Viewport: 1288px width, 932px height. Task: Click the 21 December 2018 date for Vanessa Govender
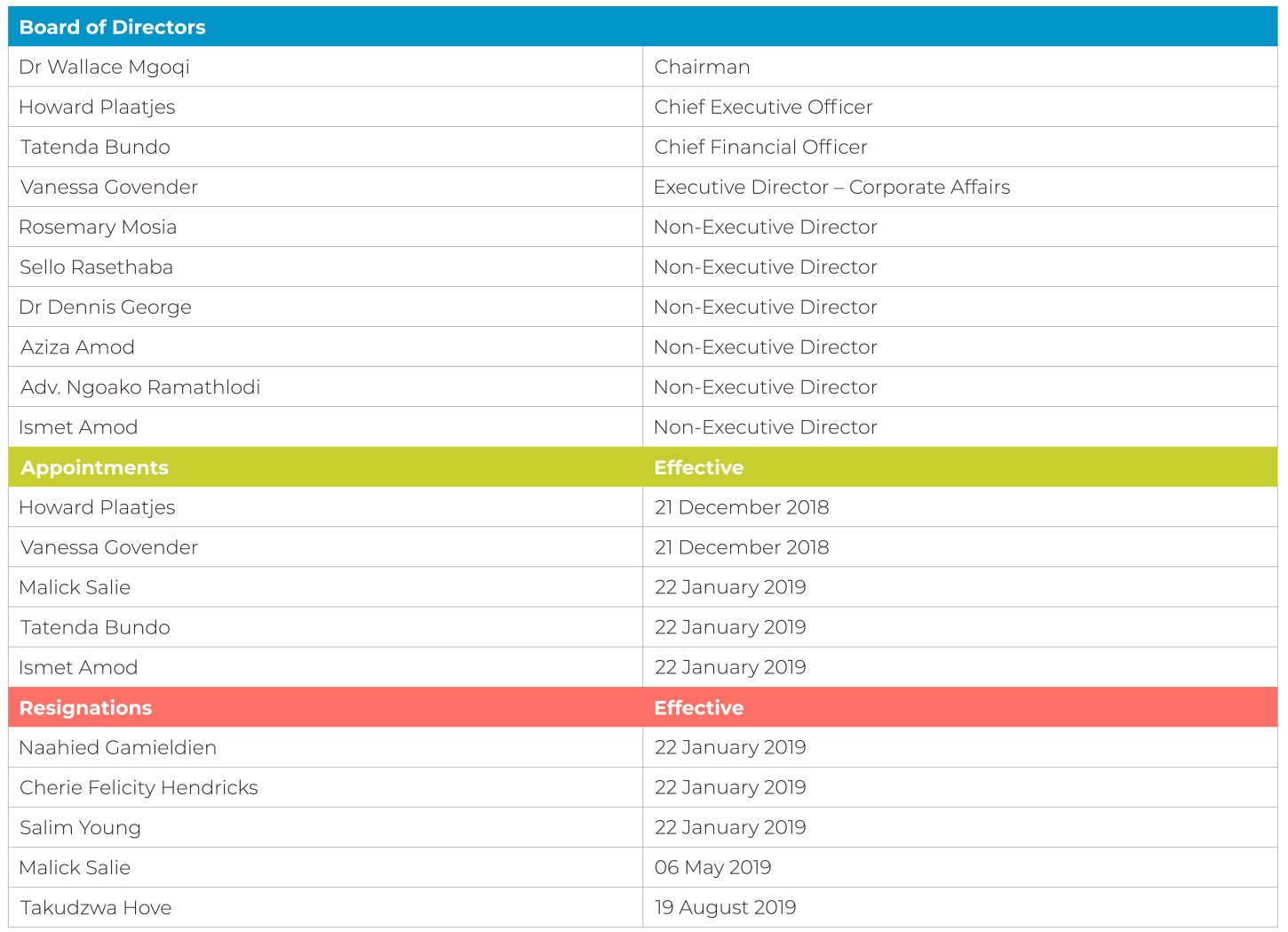point(742,547)
